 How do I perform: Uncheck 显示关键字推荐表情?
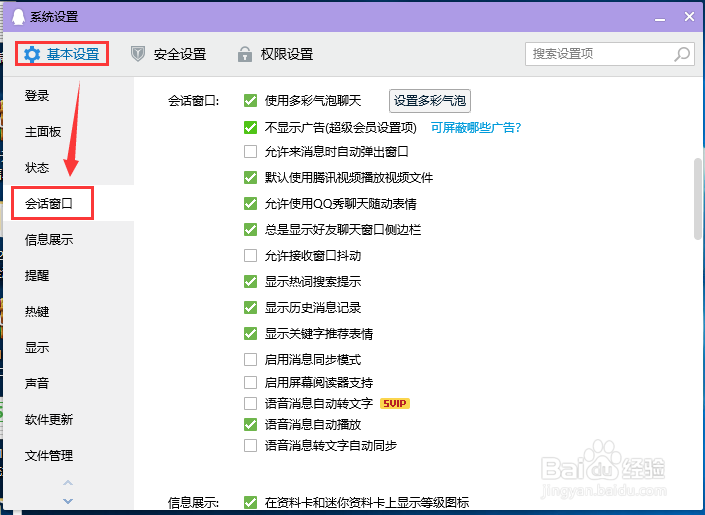coord(250,333)
